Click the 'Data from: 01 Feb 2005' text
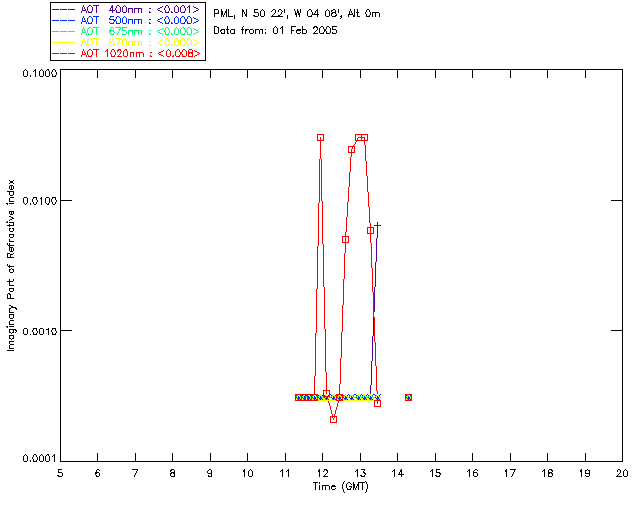 (276, 31)
